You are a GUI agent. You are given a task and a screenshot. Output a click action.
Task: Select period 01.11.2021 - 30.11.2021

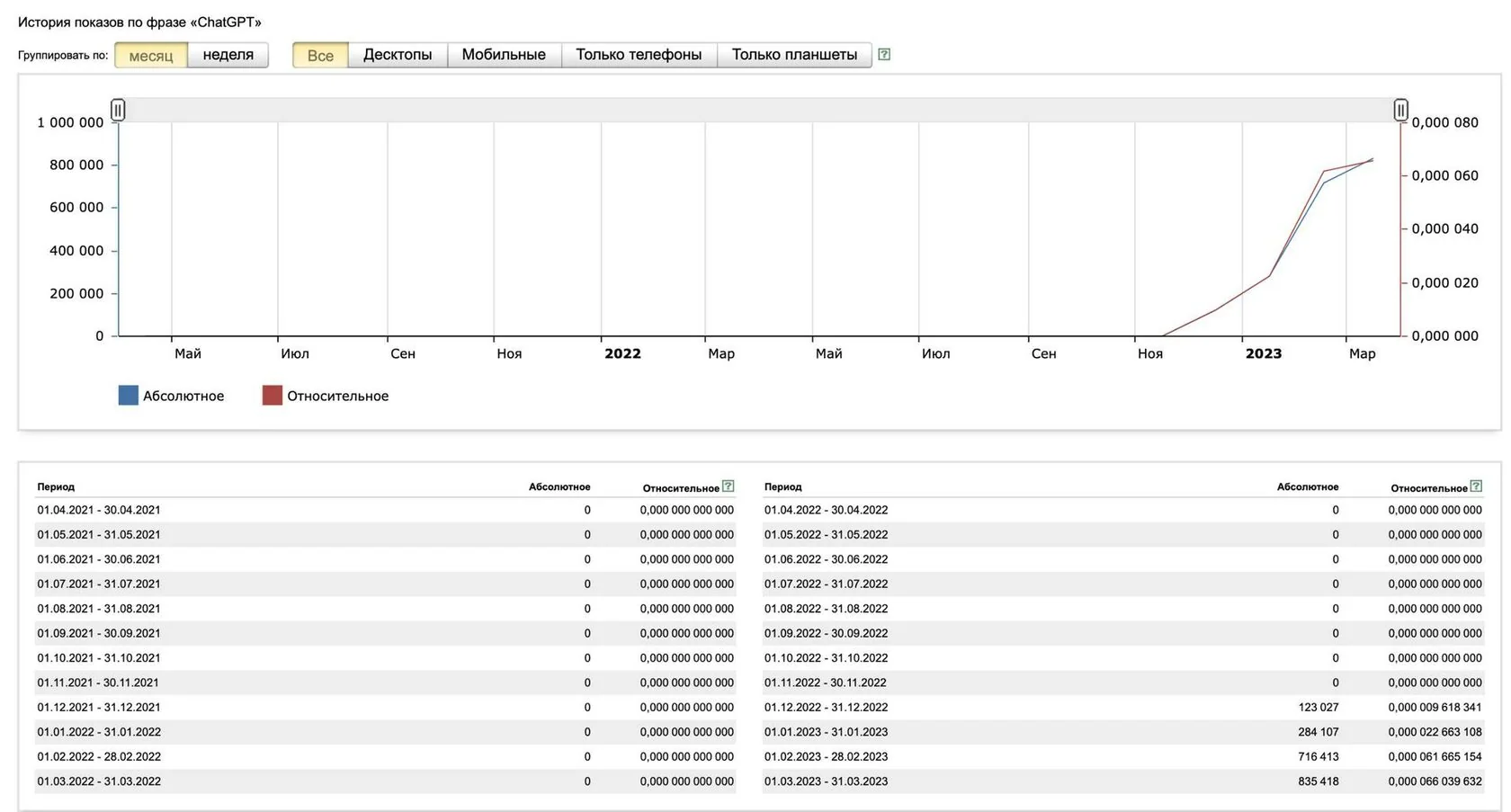pyautogui.click(x=98, y=683)
